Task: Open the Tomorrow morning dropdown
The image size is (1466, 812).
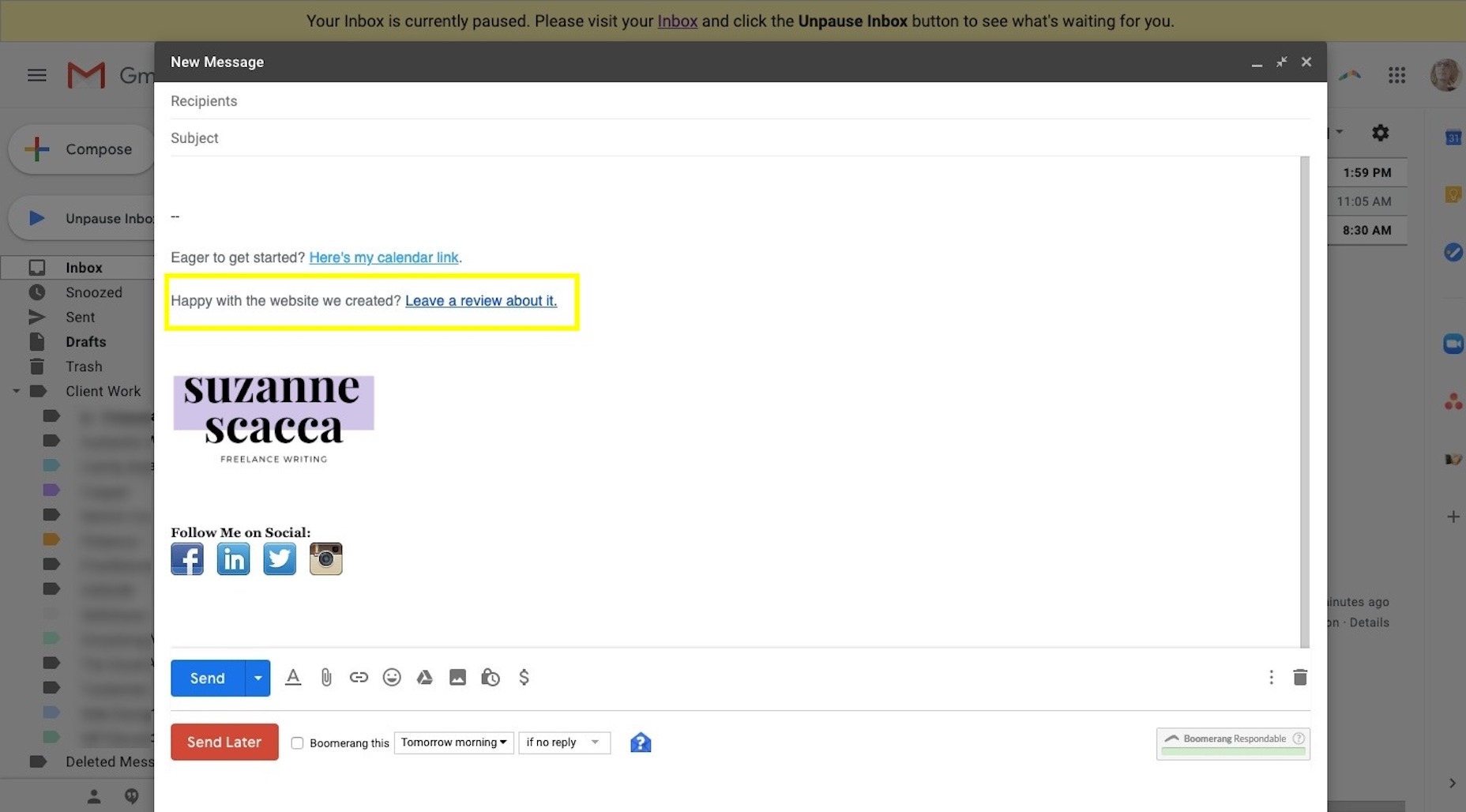Action: pos(453,742)
